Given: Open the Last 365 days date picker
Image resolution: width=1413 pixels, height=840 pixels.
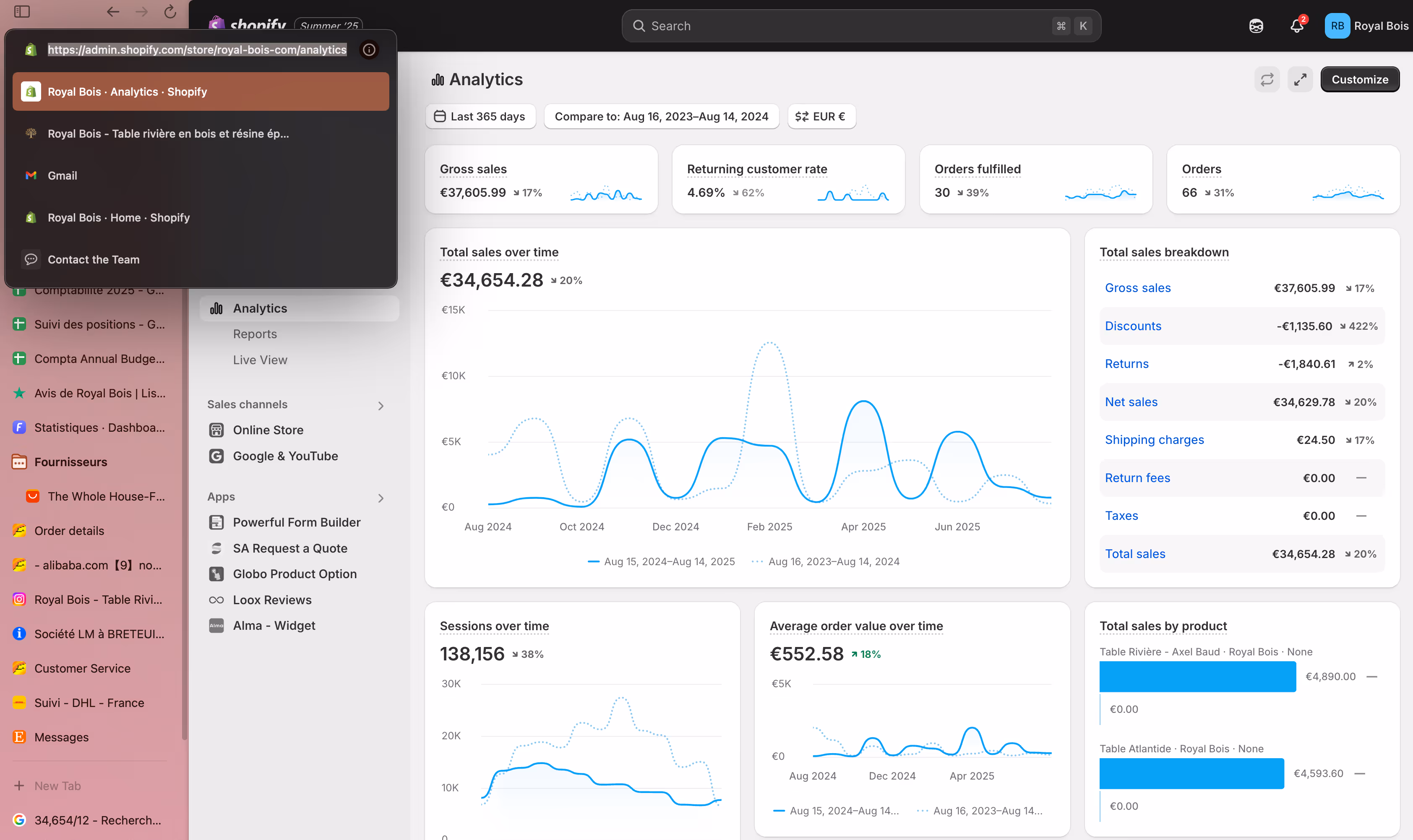Looking at the screenshot, I should (480, 117).
